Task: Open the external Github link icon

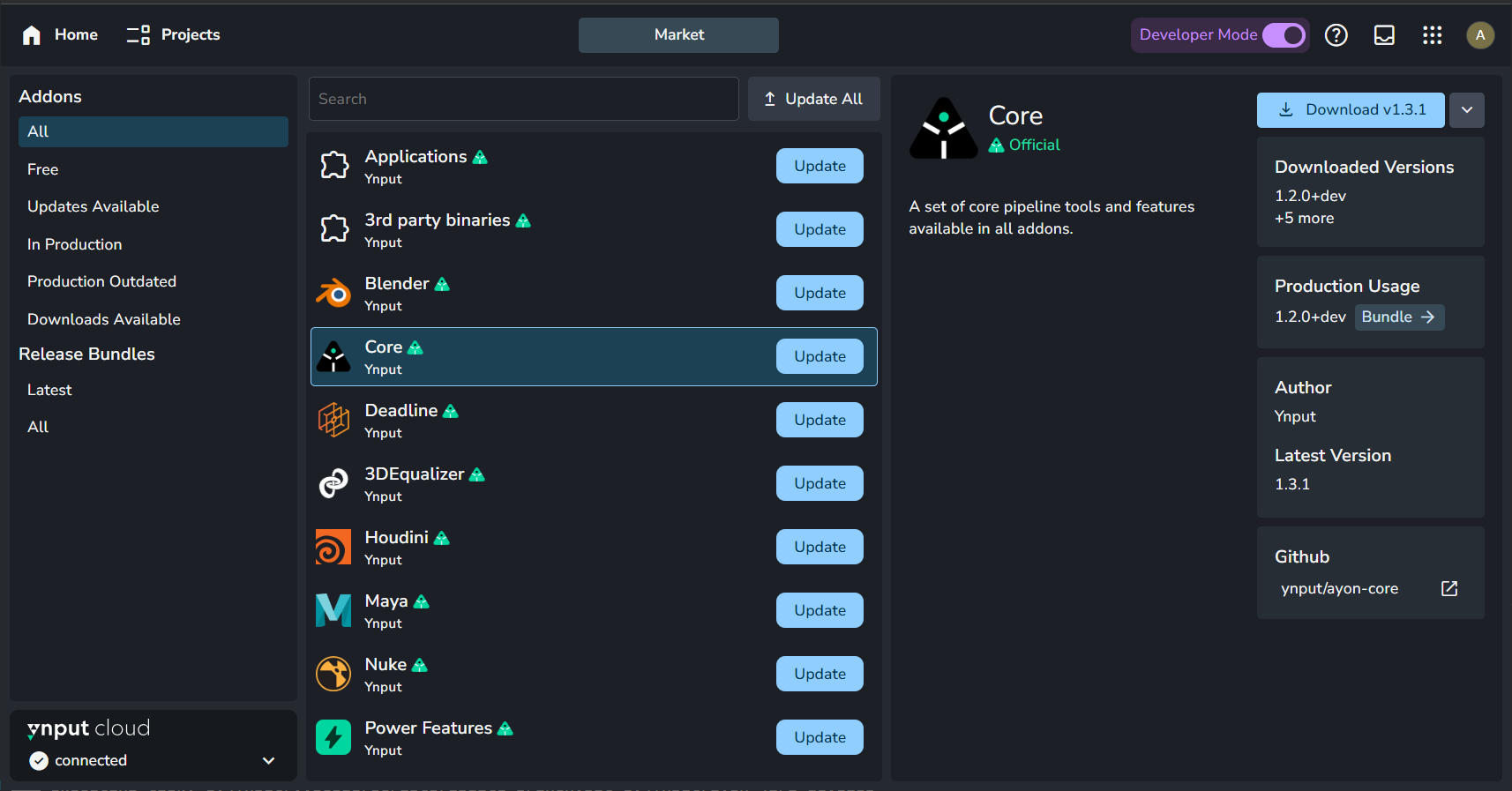Action: [1449, 588]
